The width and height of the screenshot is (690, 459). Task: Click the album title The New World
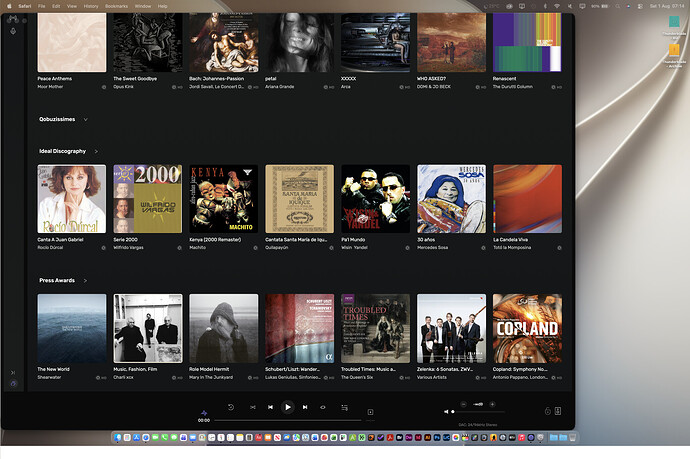pos(53,369)
